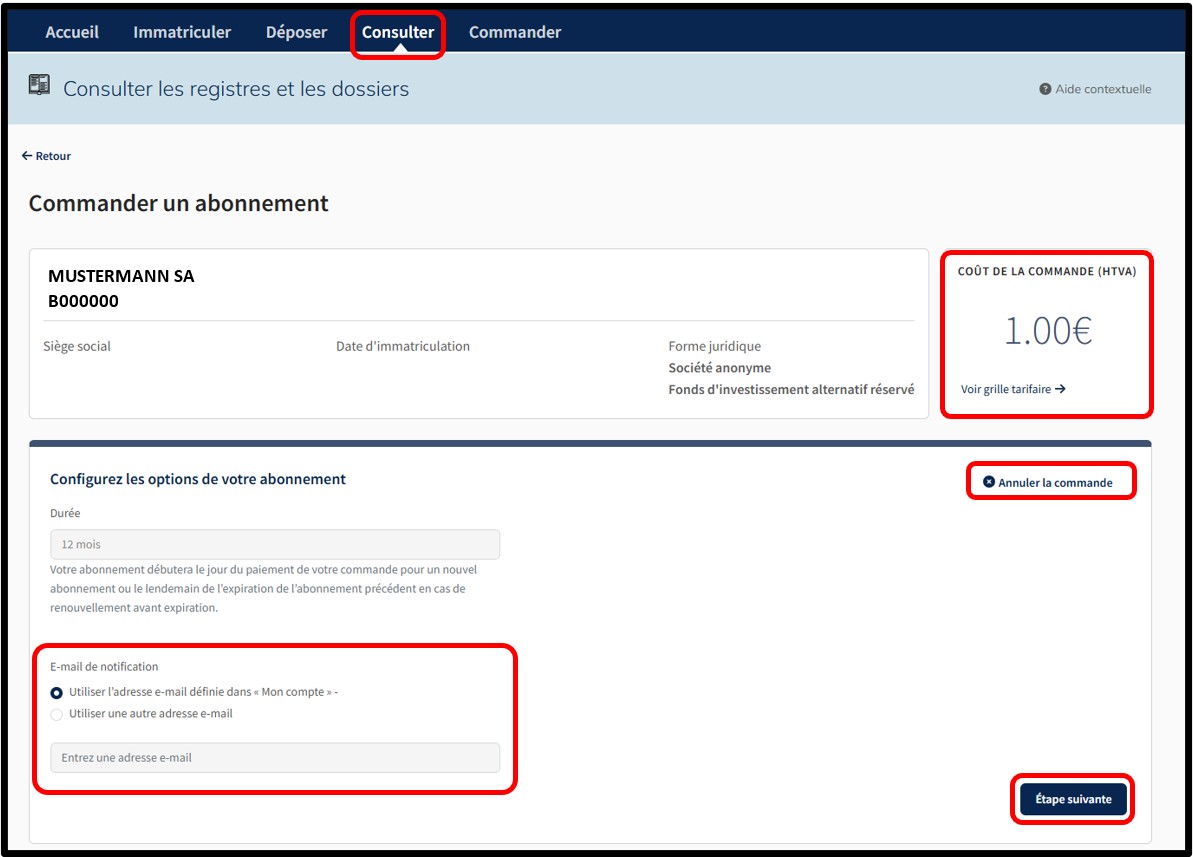Image resolution: width=1193 pixels, height=857 pixels.
Task: Open the Commander tab
Action: click(x=515, y=32)
